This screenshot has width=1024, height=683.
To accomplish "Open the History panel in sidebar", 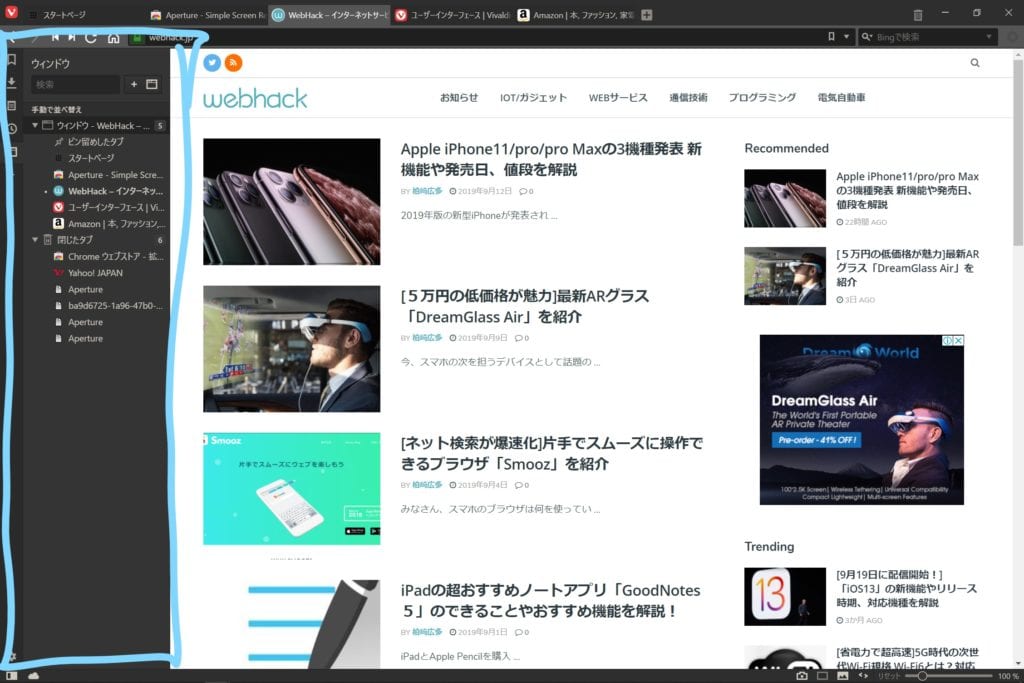I will pos(11,129).
